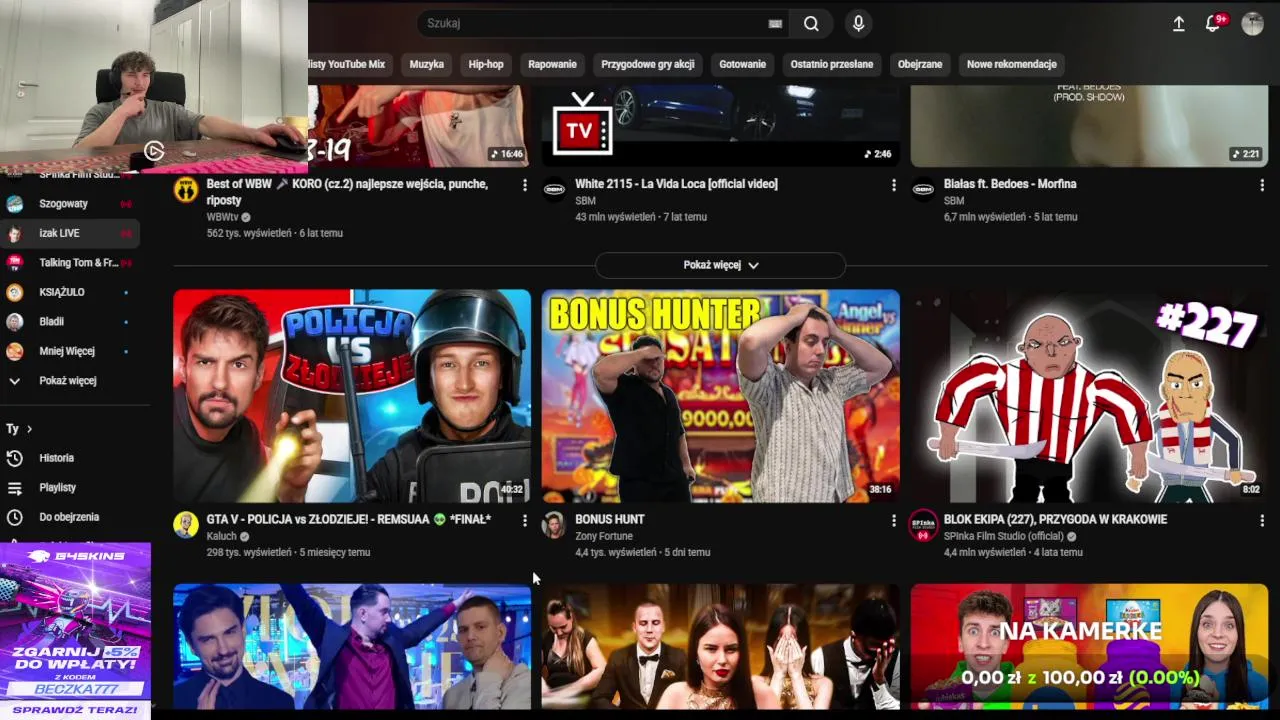
Task: Click the upload video icon
Action: pyautogui.click(x=1179, y=24)
